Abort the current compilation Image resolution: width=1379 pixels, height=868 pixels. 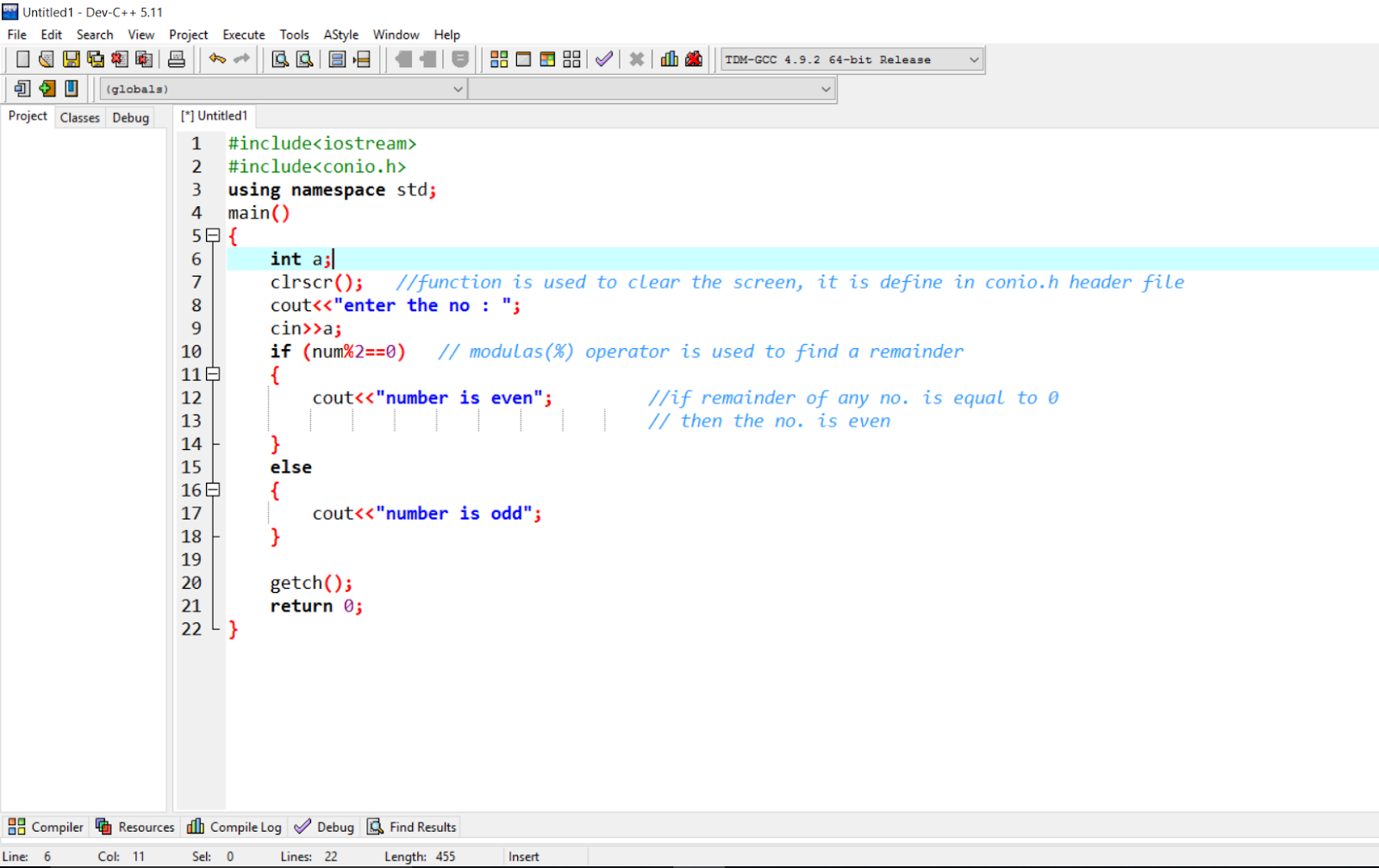(636, 59)
